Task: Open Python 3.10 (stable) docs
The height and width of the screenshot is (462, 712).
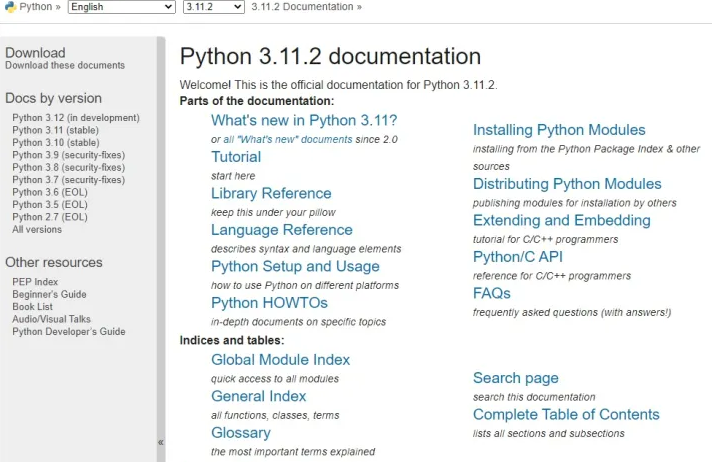Action: 55,143
